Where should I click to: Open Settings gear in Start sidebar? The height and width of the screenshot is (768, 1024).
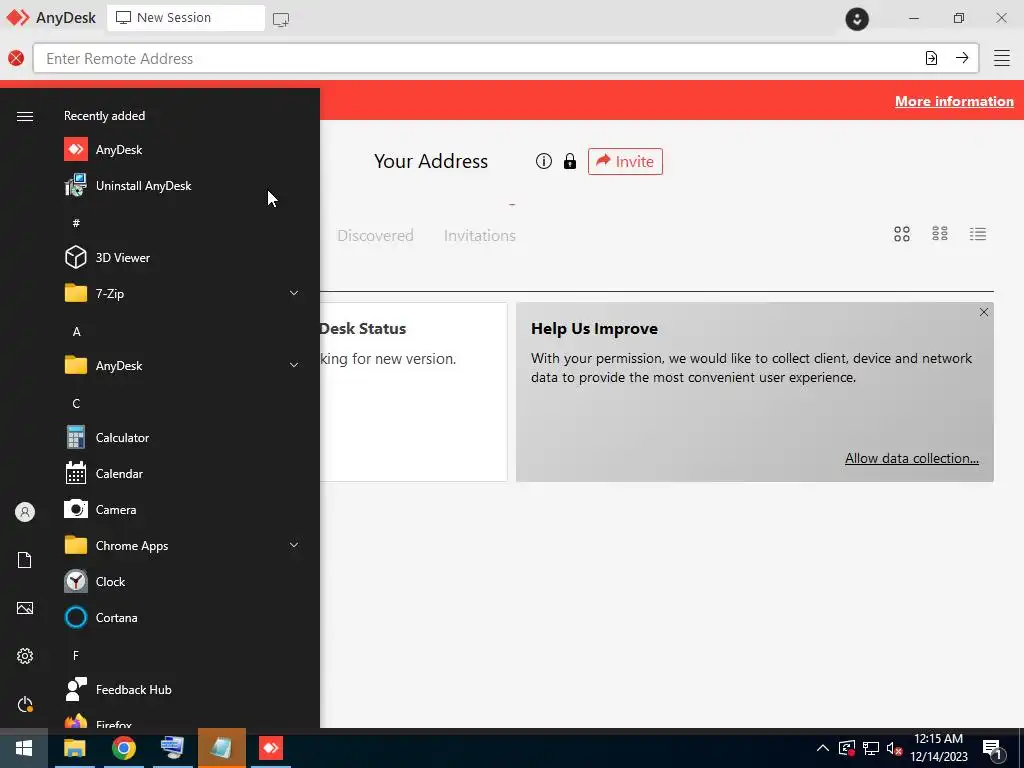pyautogui.click(x=25, y=656)
